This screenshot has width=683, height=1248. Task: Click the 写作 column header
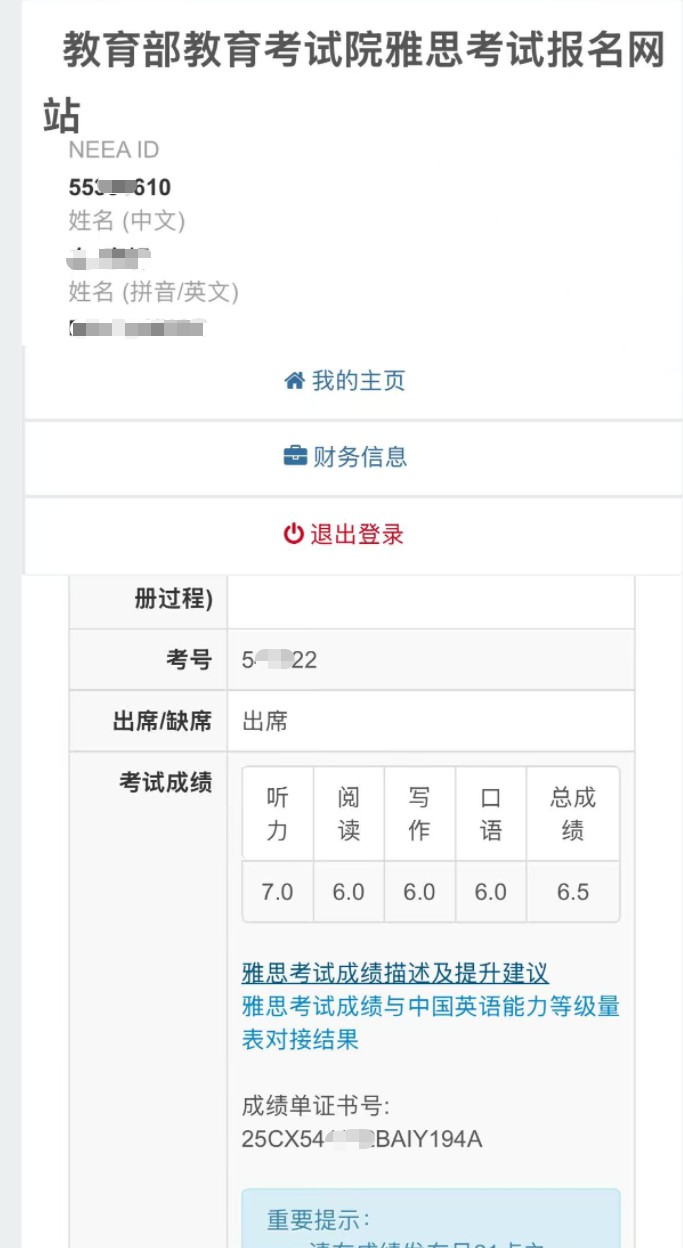pyautogui.click(x=420, y=814)
